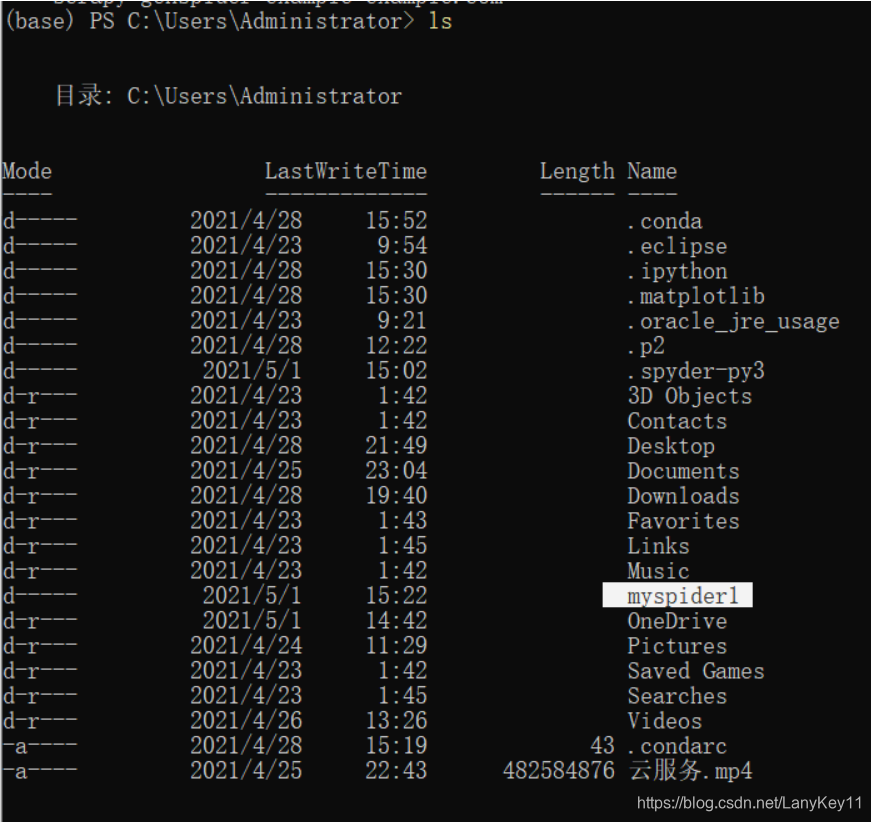Click the OneDrive folder name
This screenshot has height=822, width=871.
[x=677, y=621]
